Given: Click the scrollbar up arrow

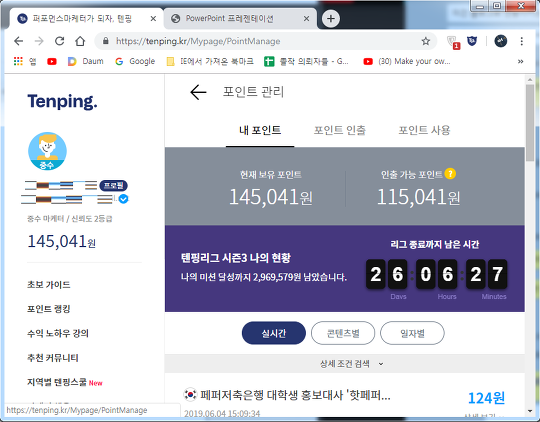Looking at the screenshot, I should point(530,80).
